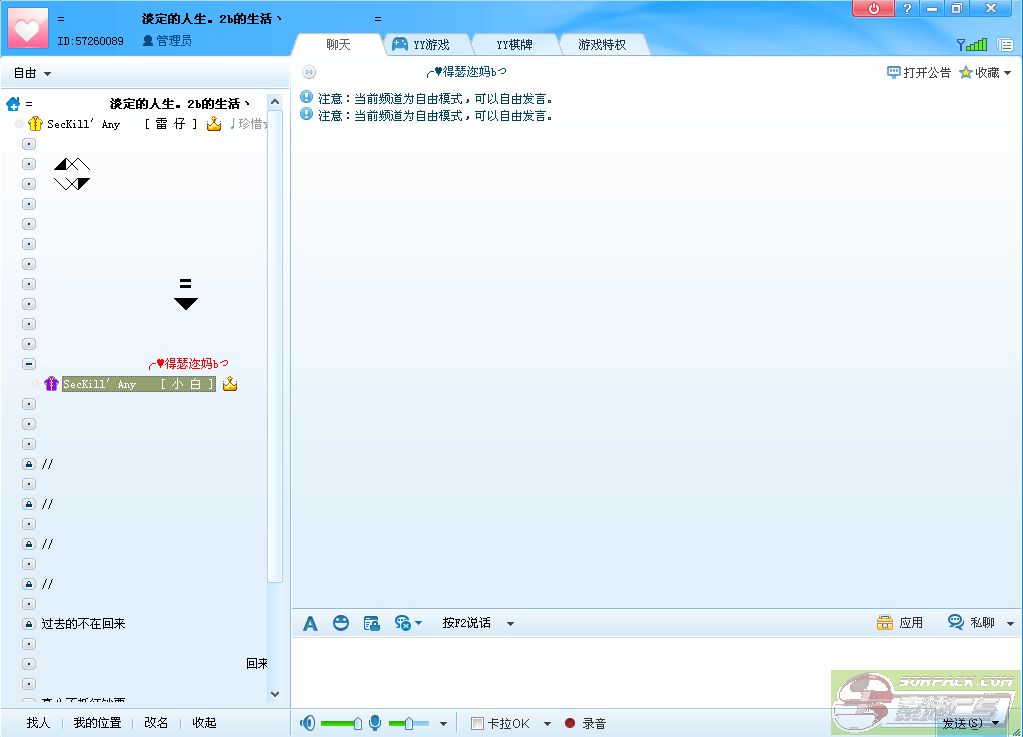Switch to the YY游戏 tab

coord(421,45)
